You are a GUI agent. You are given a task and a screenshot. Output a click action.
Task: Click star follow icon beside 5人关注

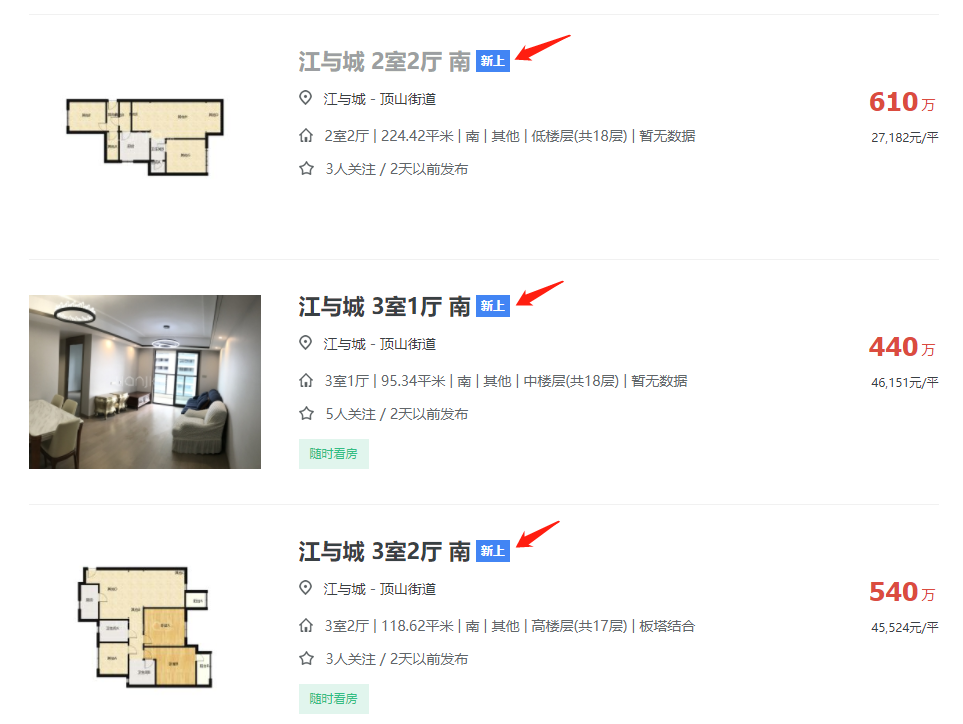coord(306,413)
